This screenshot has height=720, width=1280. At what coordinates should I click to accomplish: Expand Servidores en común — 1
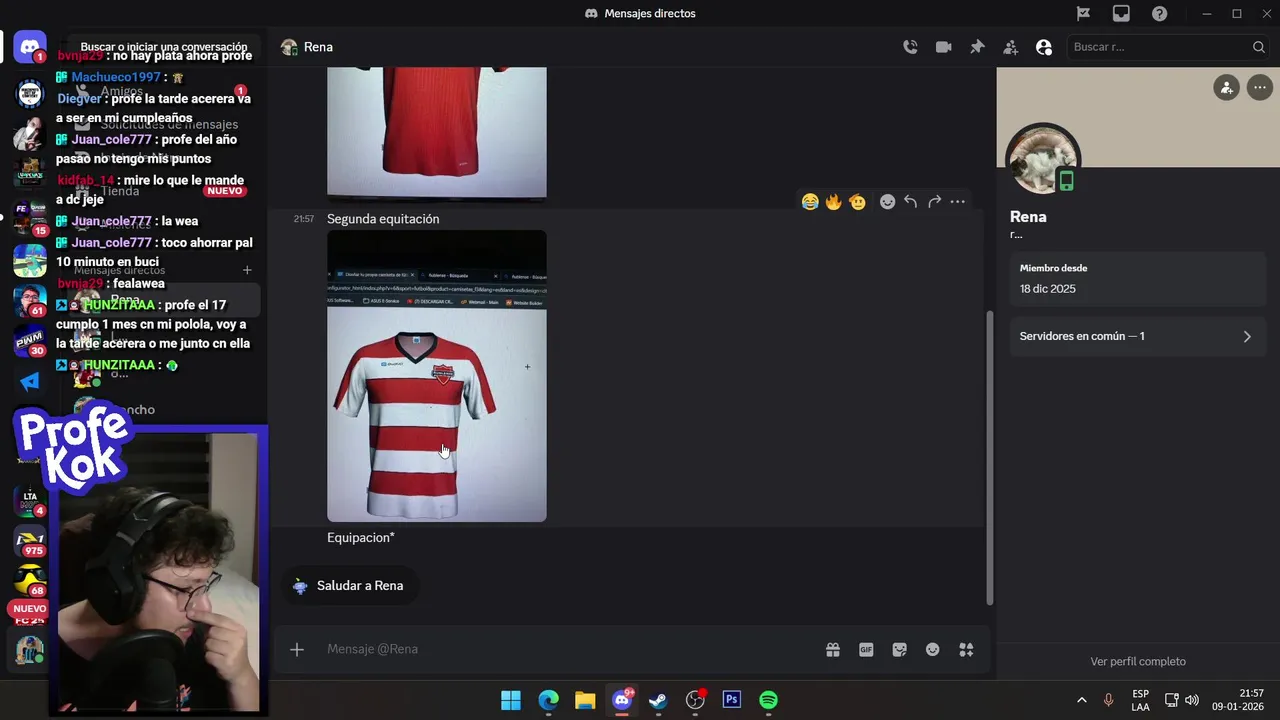[1136, 337]
